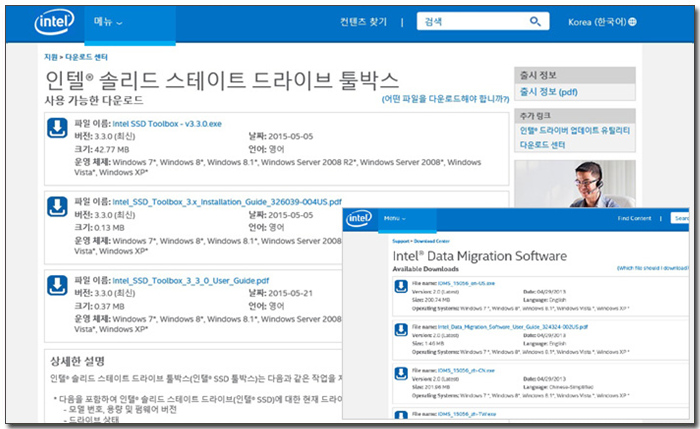Click Which file should I download link
The width and height of the screenshot is (700, 429).
click(x=653, y=268)
